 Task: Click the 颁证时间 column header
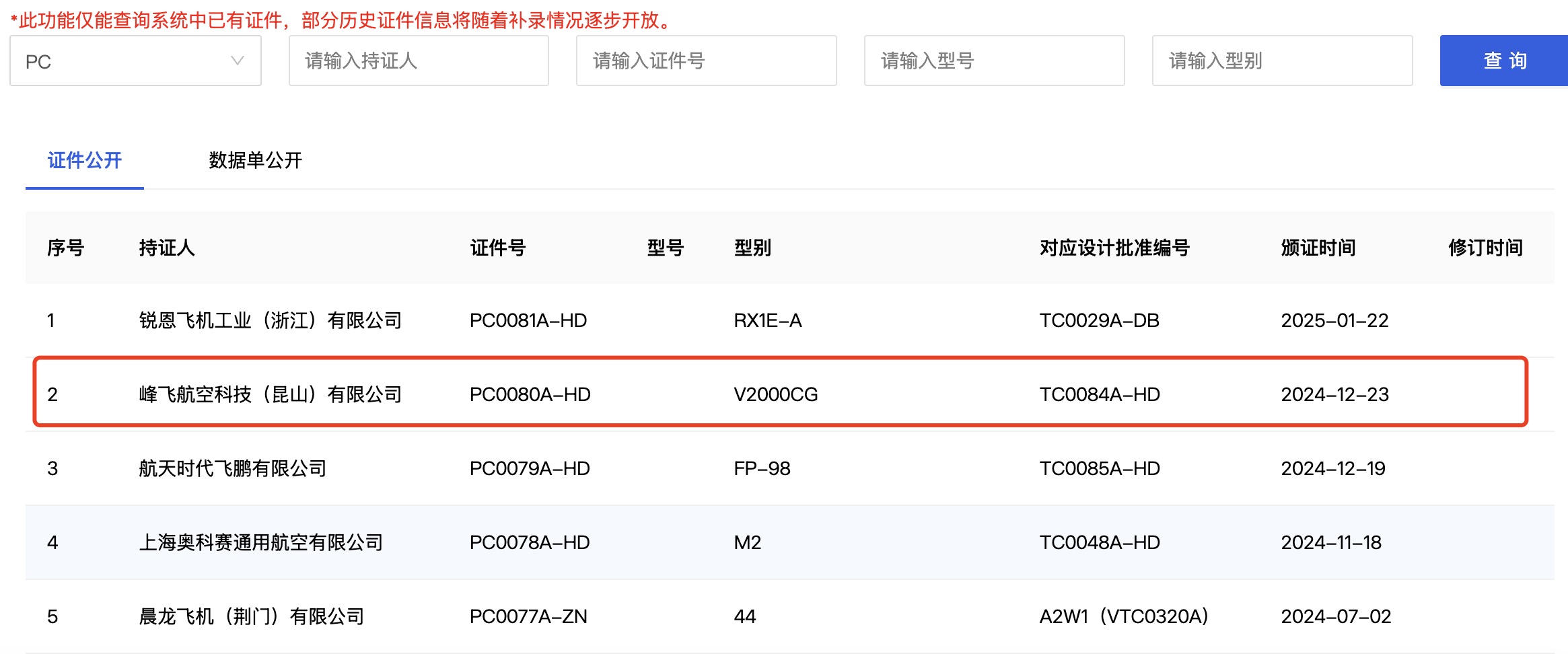1318,248
